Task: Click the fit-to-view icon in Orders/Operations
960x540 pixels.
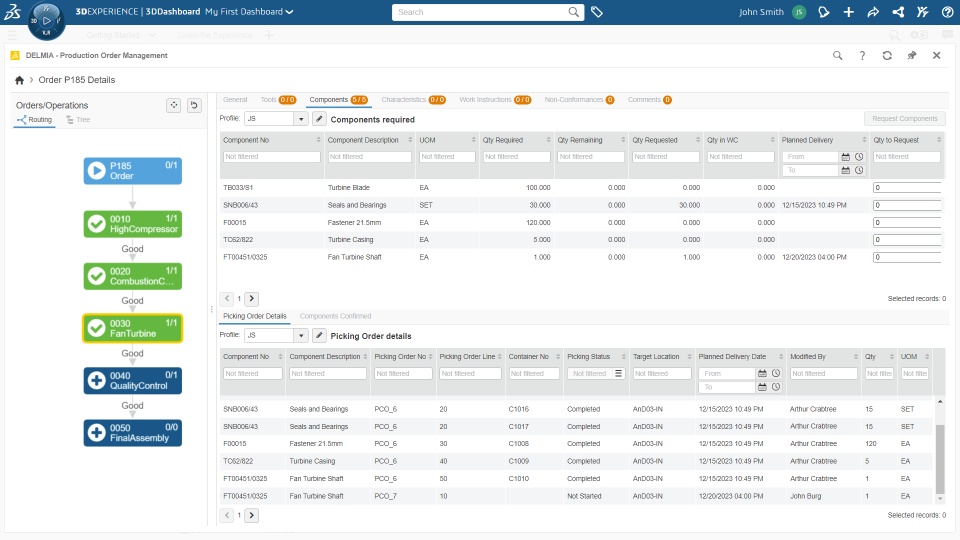Action: pos(174,105)
